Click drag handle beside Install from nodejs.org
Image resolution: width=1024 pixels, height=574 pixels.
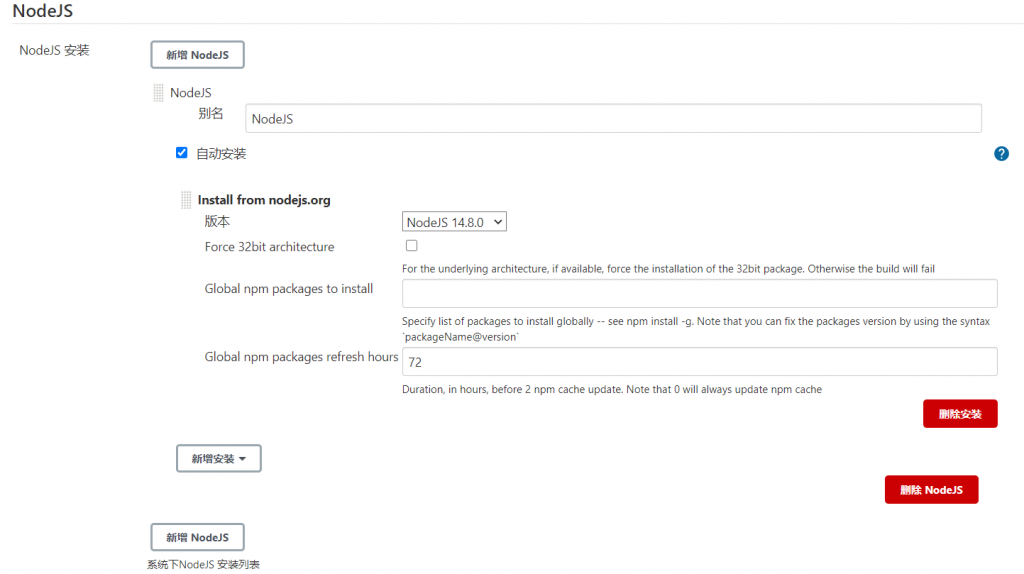pyautogui.click(x=186, y=200)
